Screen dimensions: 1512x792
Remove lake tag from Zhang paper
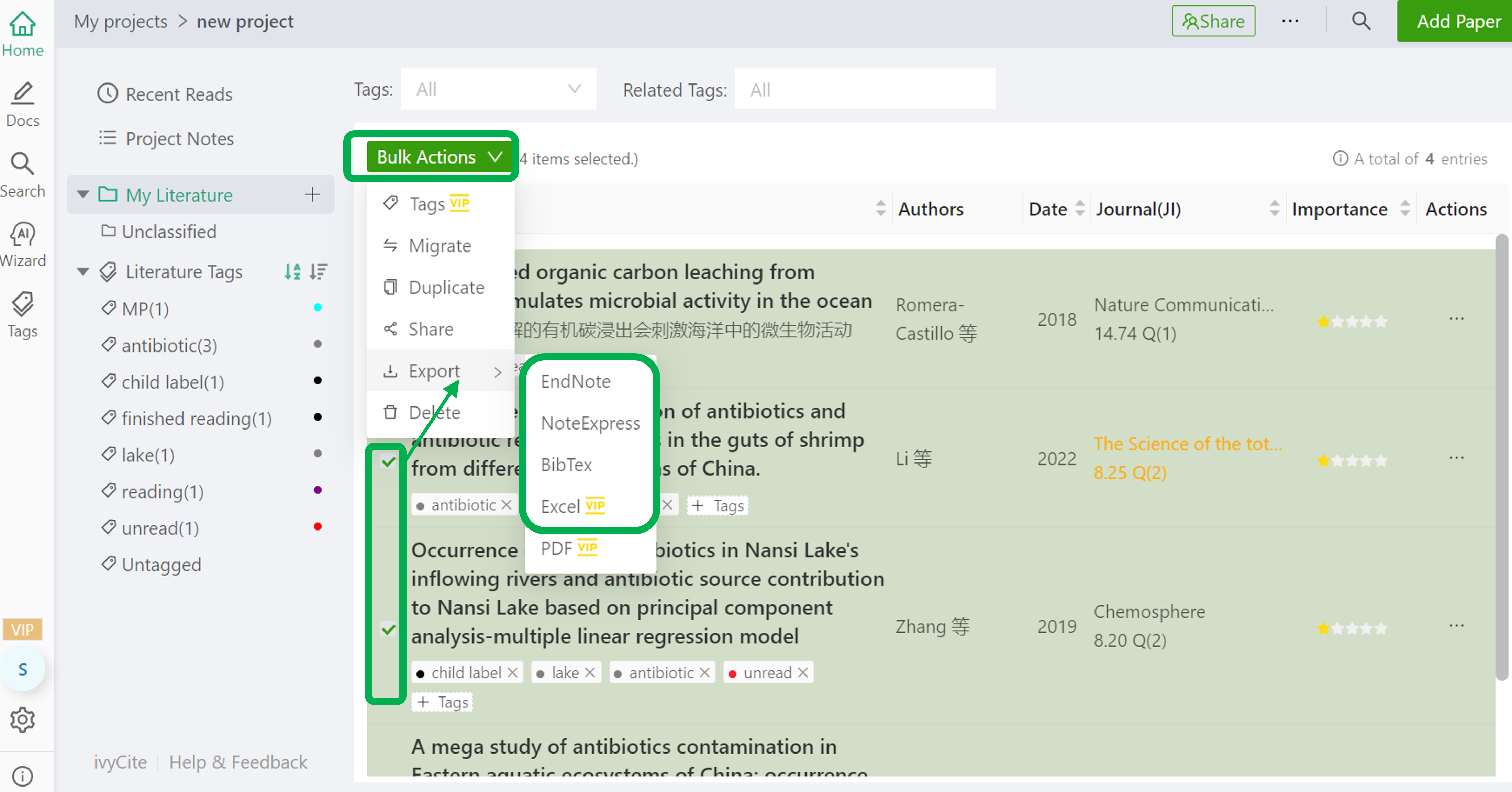tap(590, 673)
